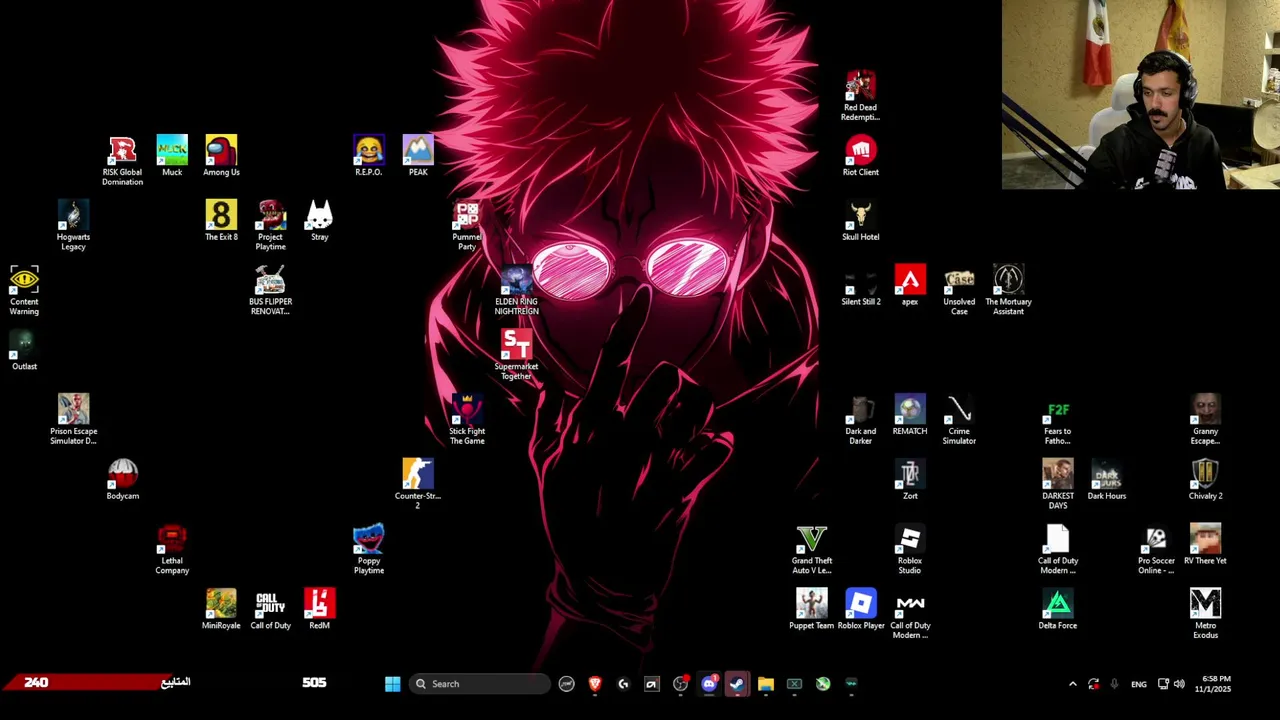Click the webcam overlay thumbnail

click(x=1141, y=95)
